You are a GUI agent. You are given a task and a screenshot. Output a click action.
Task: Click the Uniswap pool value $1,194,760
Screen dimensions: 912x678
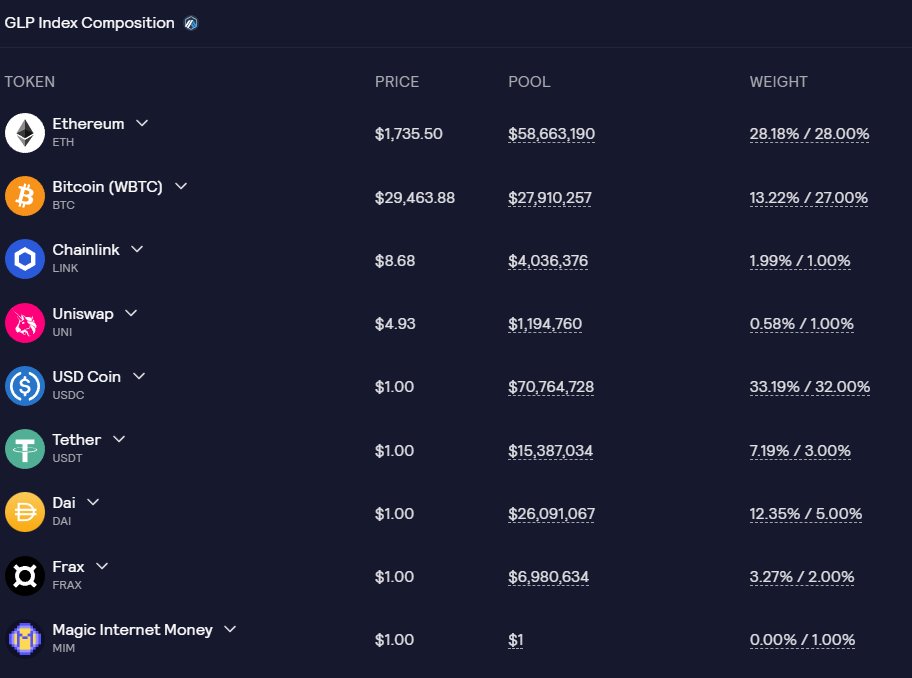[545, 324]
